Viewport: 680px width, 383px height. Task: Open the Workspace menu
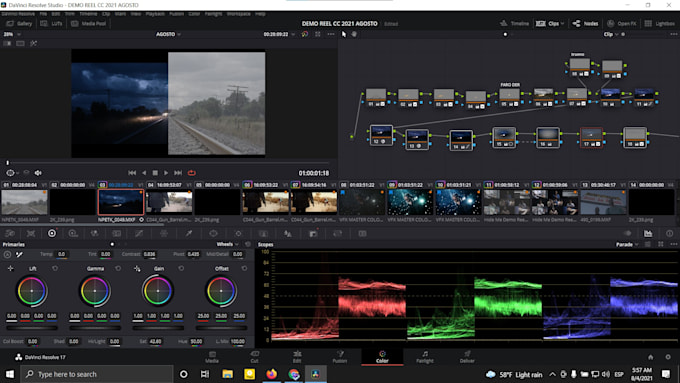(239, 14)
